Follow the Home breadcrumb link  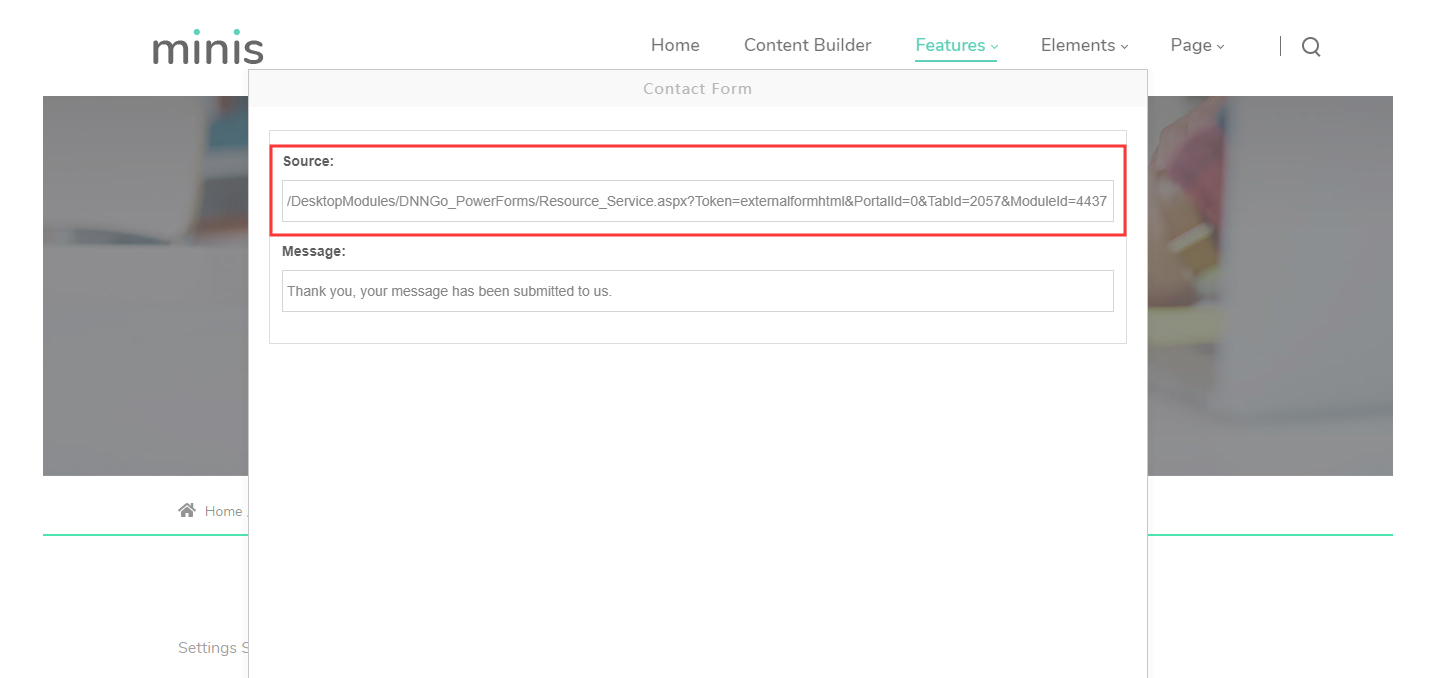point(223,511)
